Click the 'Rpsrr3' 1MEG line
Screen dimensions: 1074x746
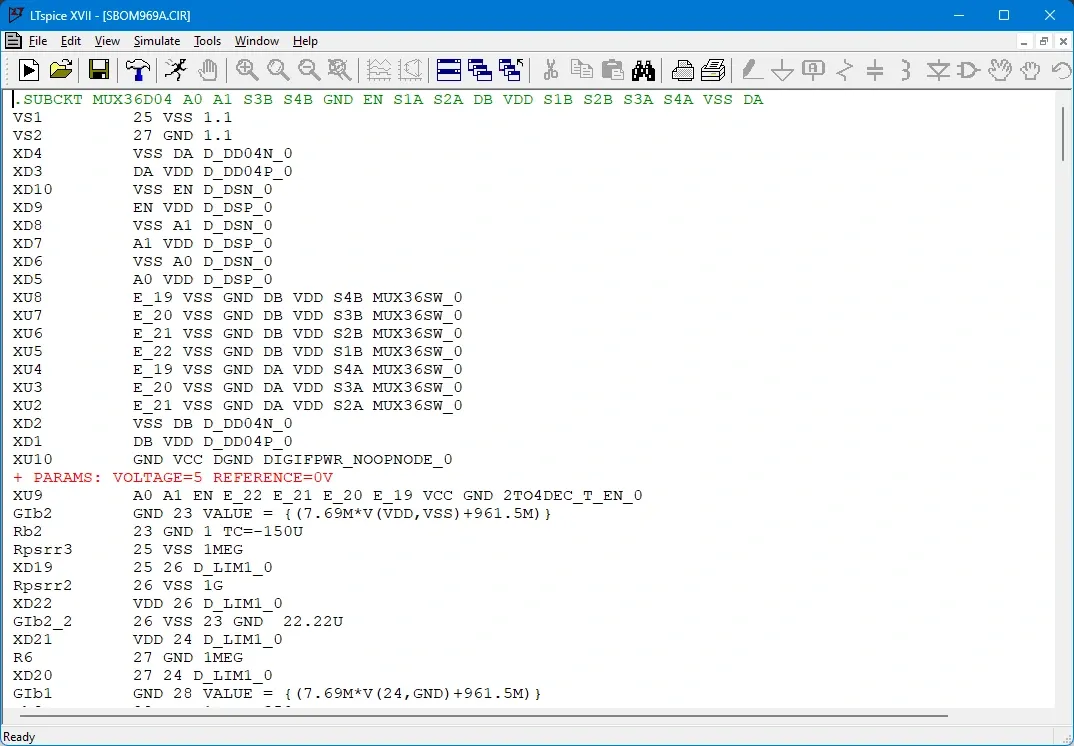128,549
